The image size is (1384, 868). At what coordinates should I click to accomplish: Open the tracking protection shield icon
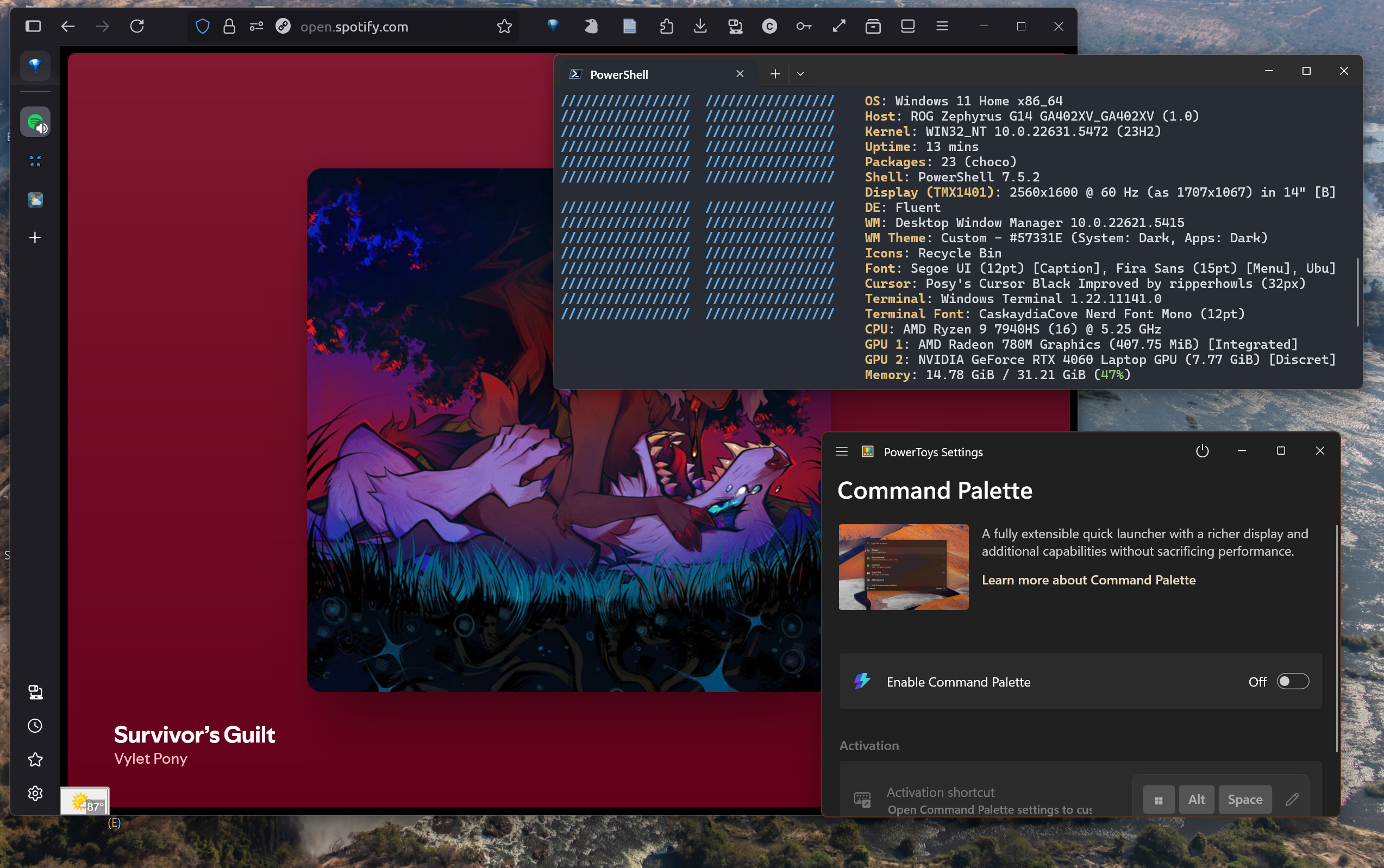pos(202,27)
